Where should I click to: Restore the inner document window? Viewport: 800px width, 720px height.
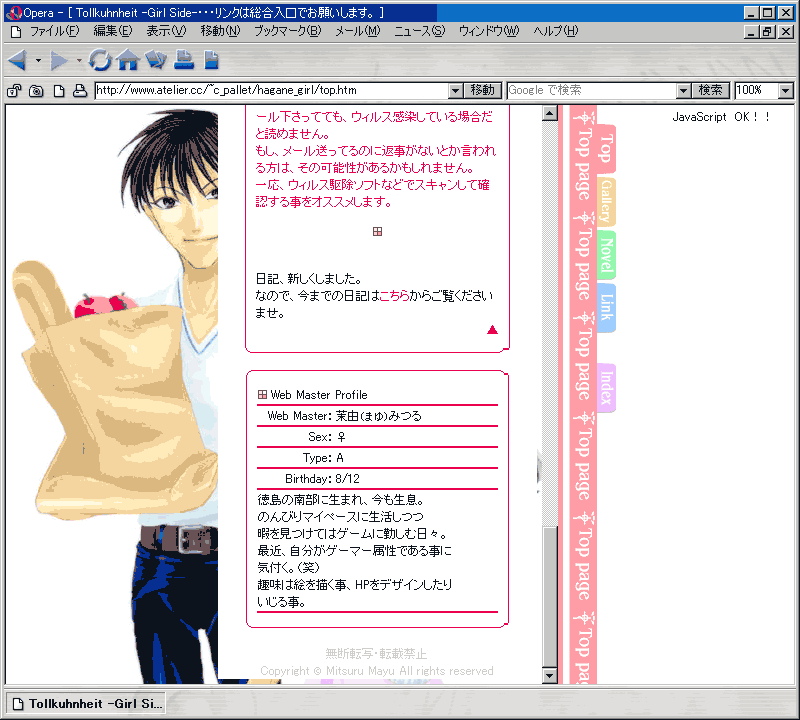coord(767,32)
